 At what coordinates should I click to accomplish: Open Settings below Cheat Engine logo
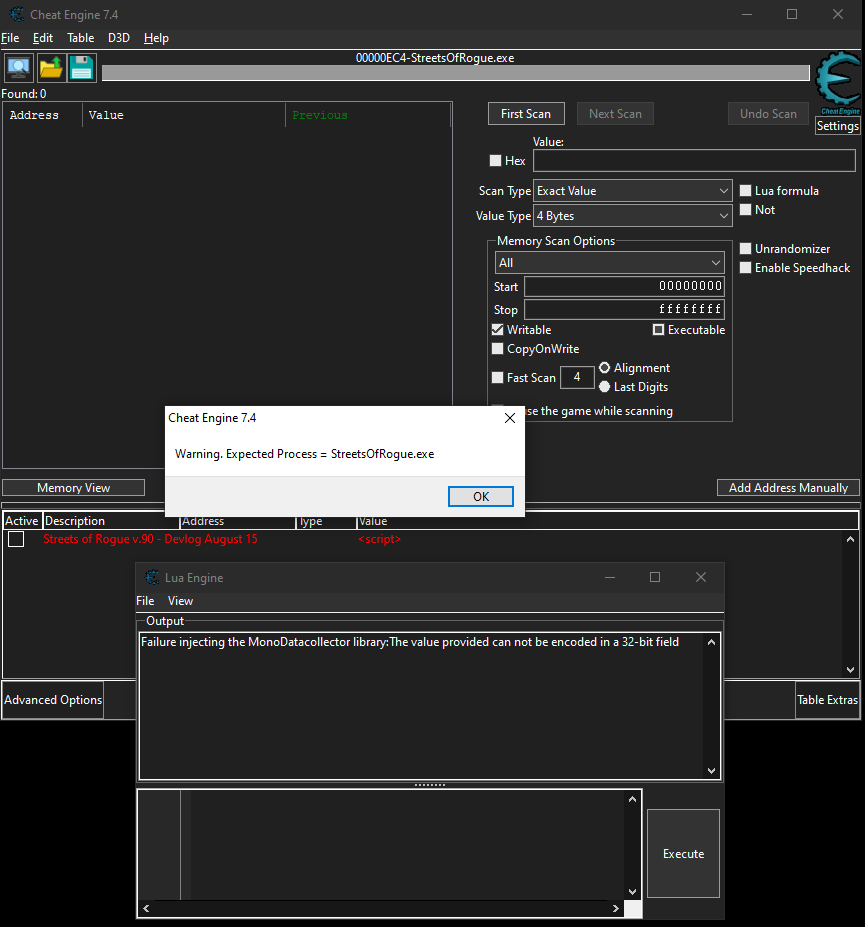tap(837, 126)
